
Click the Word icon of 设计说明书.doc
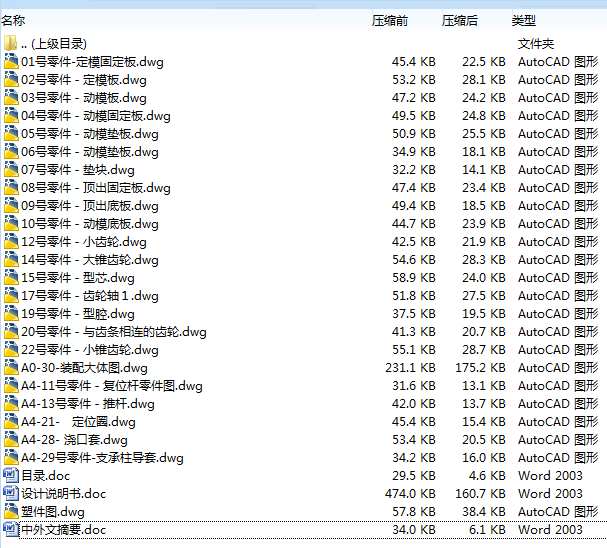tap(11, 493)
